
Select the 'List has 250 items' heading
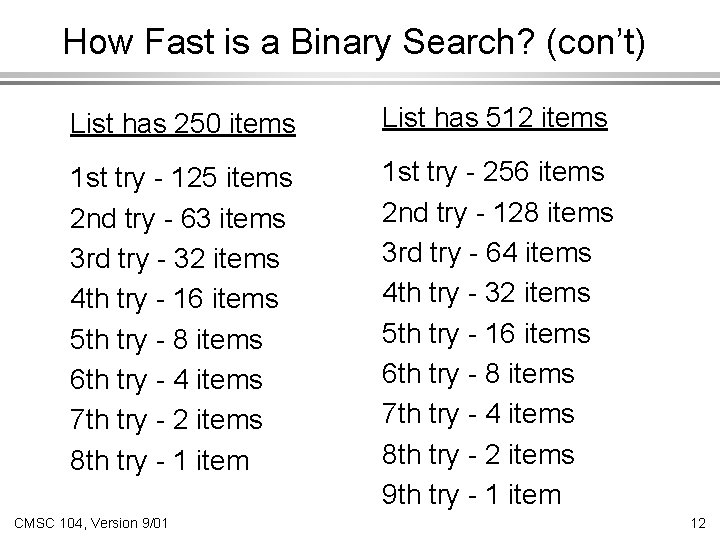click(183, 125)
